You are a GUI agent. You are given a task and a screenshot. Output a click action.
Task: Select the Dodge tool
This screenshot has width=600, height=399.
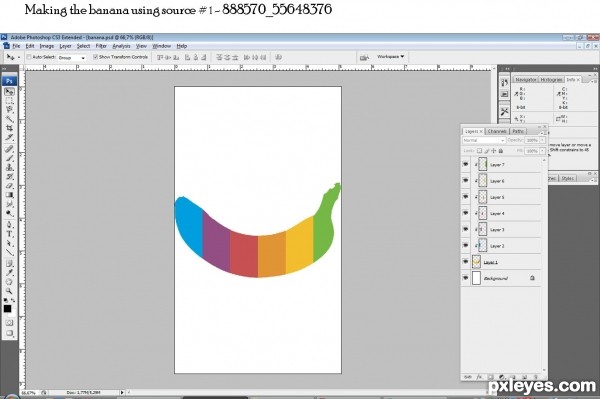9,213
